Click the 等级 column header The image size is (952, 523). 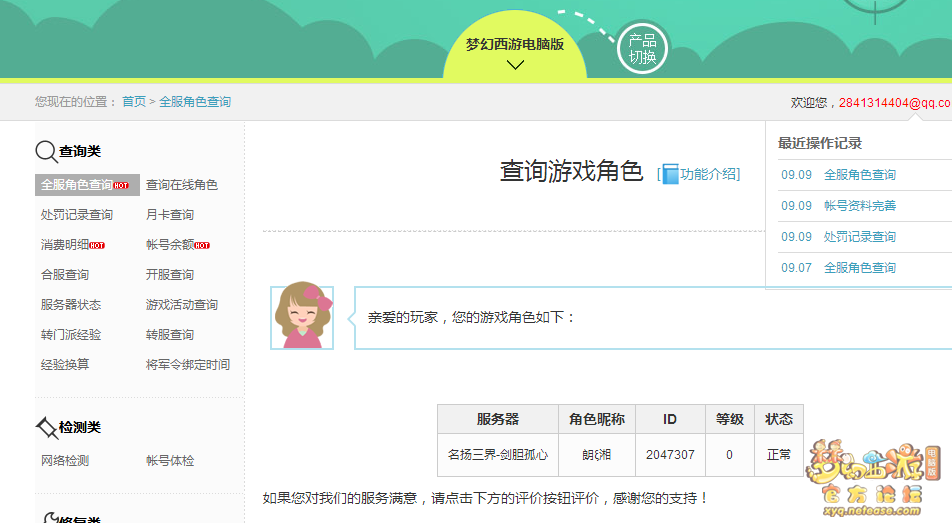730,419
